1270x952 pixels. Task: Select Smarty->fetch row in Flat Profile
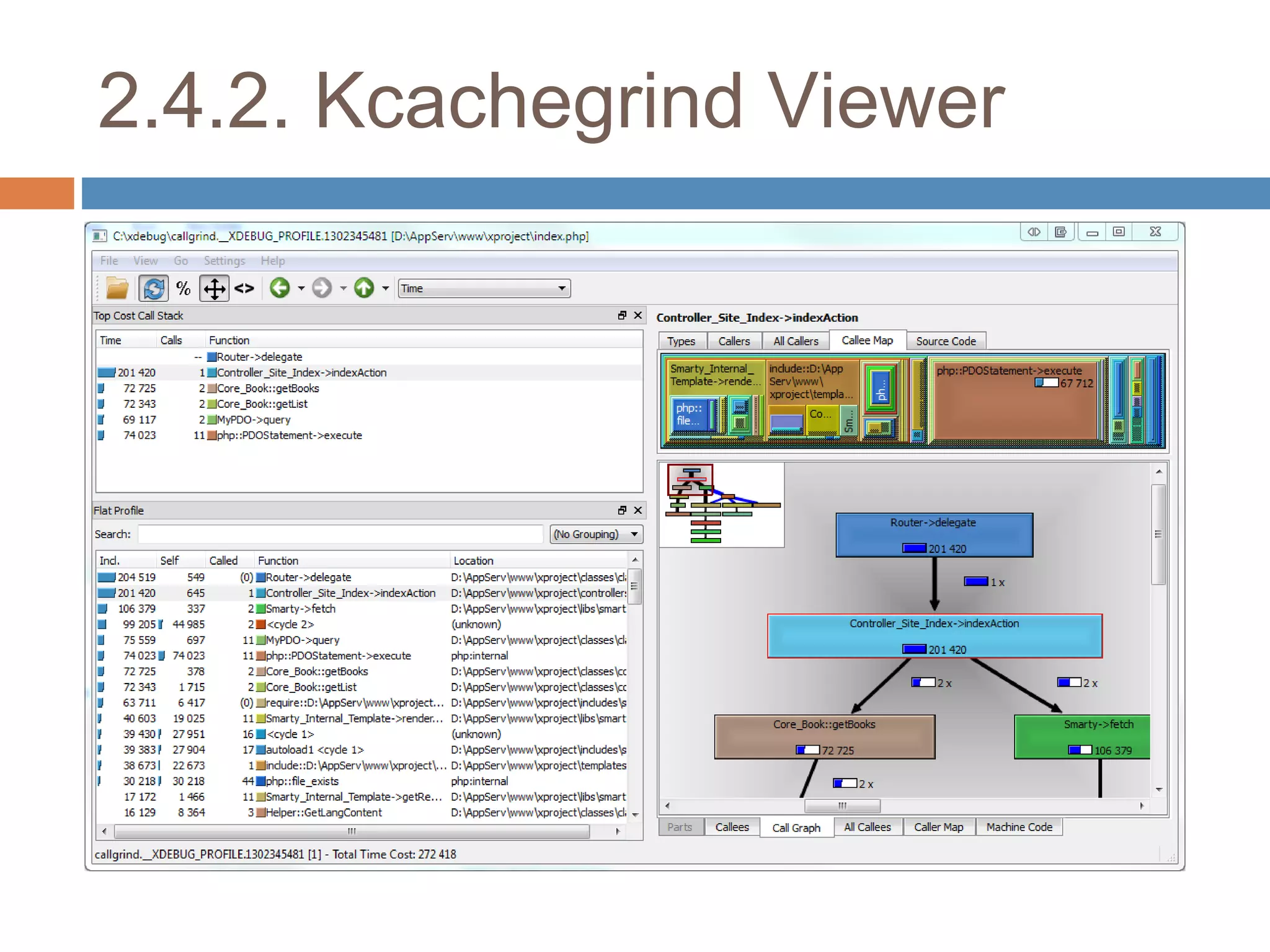point(362,609)
